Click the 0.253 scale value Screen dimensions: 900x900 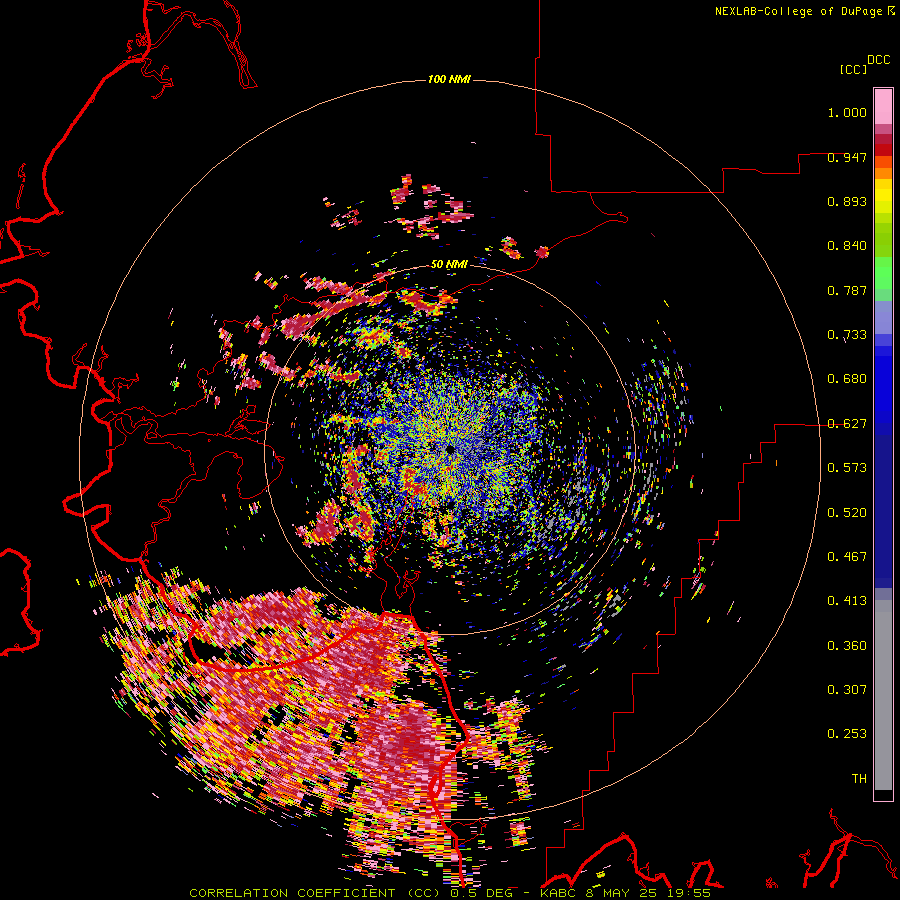(847, 734)
